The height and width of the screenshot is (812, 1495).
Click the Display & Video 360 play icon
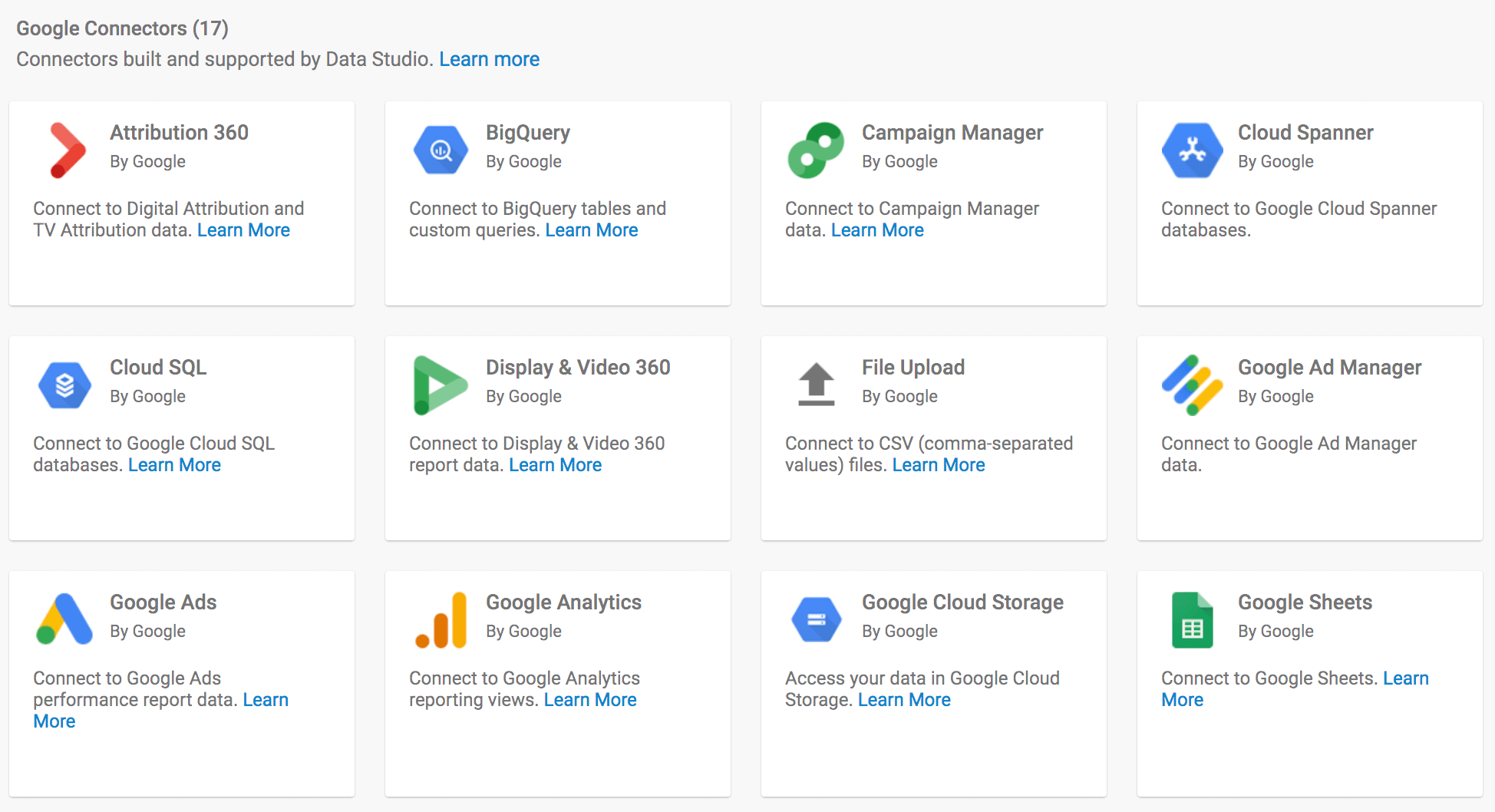click(441, 385)
